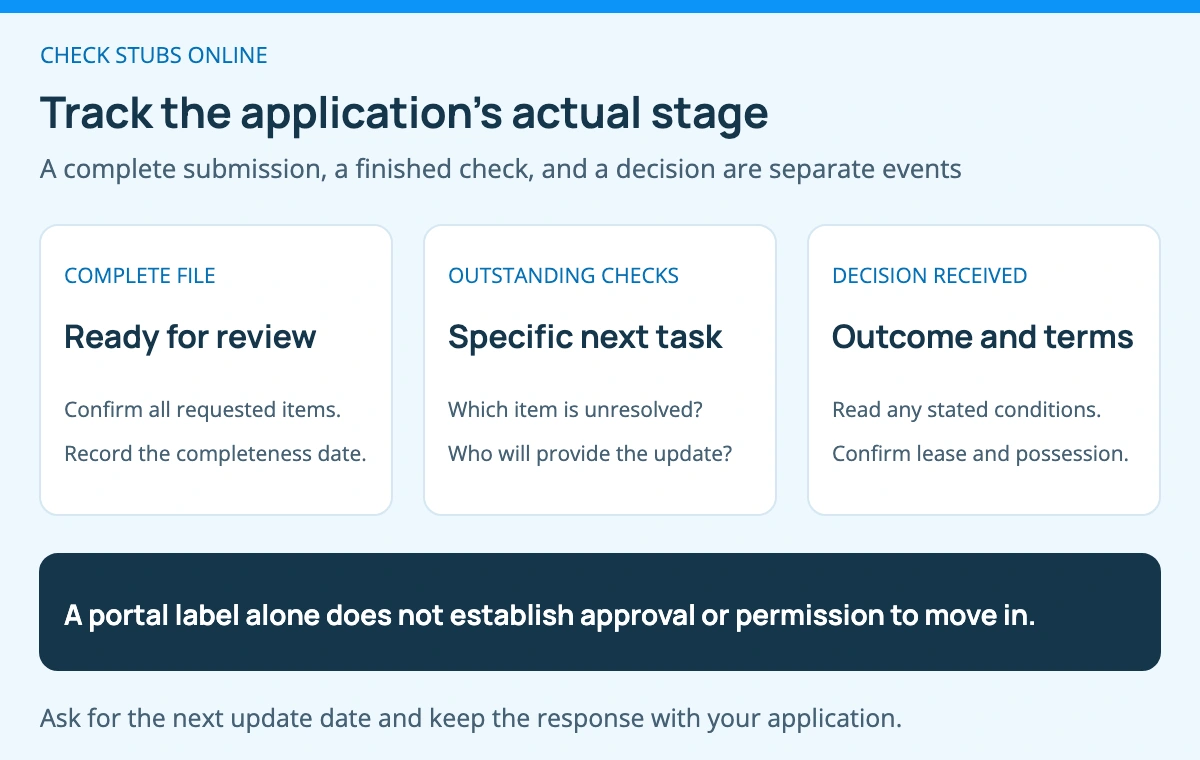Image resolution: width=1200 pixels, height=760 pixels.
Task: Click 'Read any stated conditions.' text
Action: [x=966, y=410]
